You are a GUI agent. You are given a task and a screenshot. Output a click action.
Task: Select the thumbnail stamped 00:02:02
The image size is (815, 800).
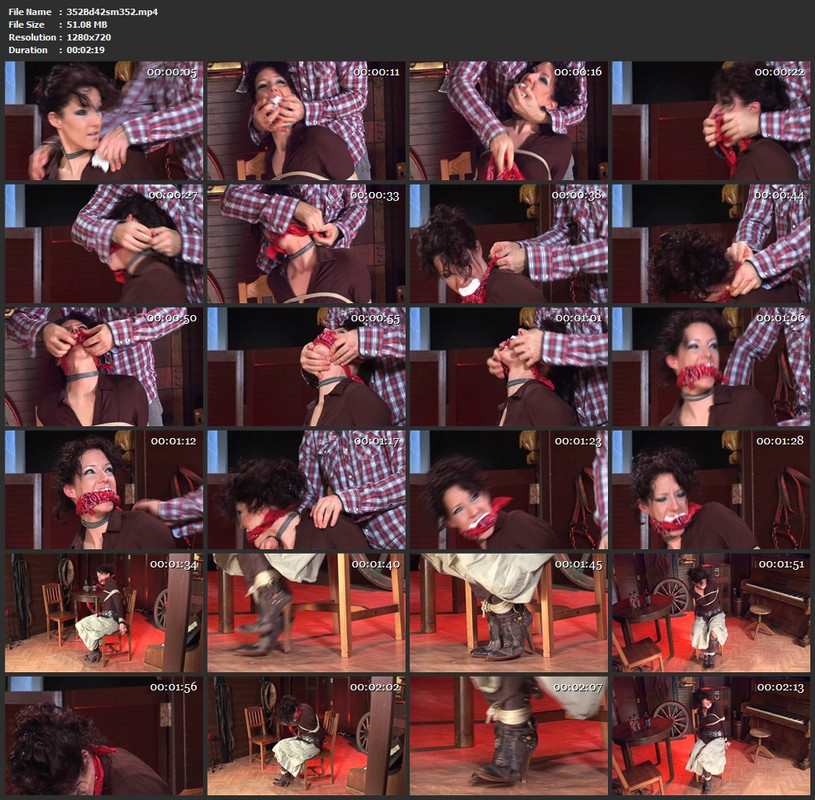(306, 736)
